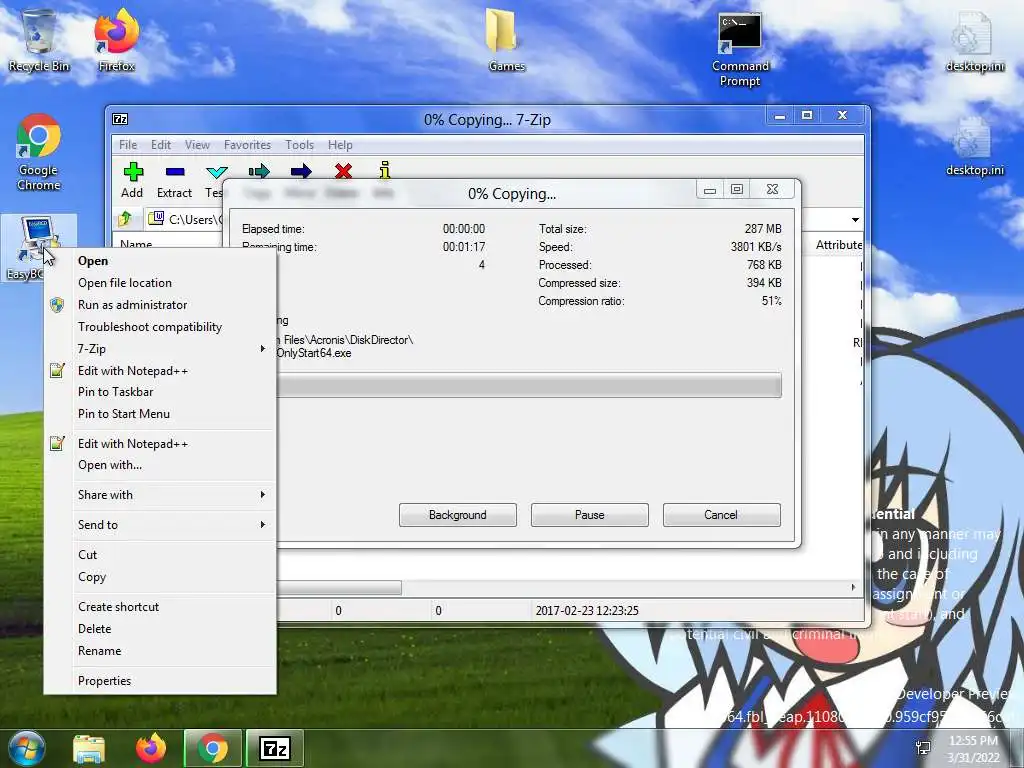Click the 7z icon in 7-Zip title bar

[x=120, y=119]
